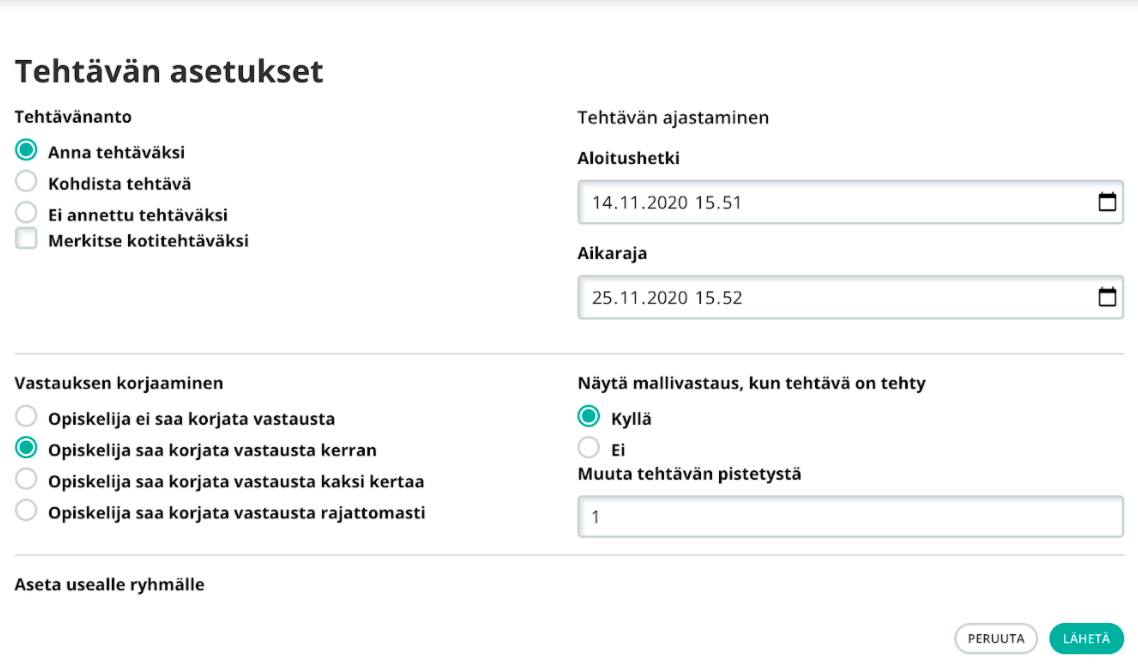Open calendar picker for Aloitushetki field
The height and width of the screenshot is (665, 1138).
point(1107,202)
